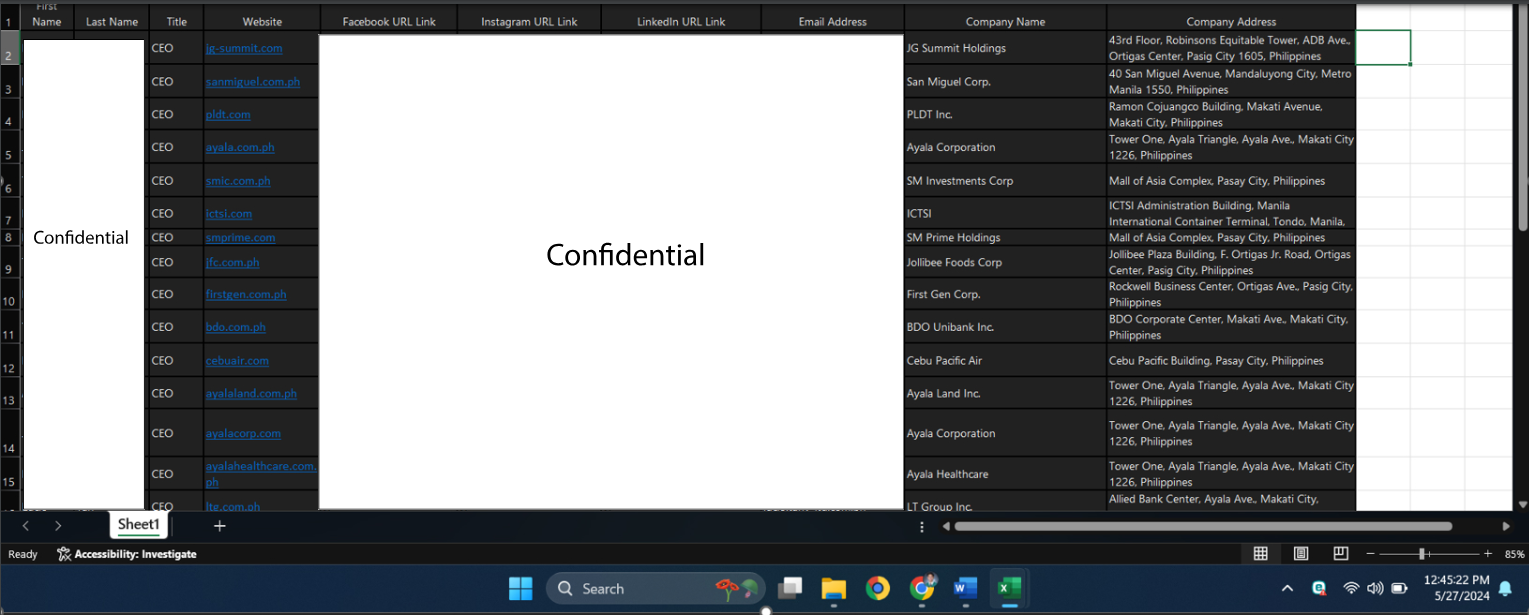Viewport: 1529px width, 615px height.
Task: Open the ayalacorp.com link
Action: 243,433
